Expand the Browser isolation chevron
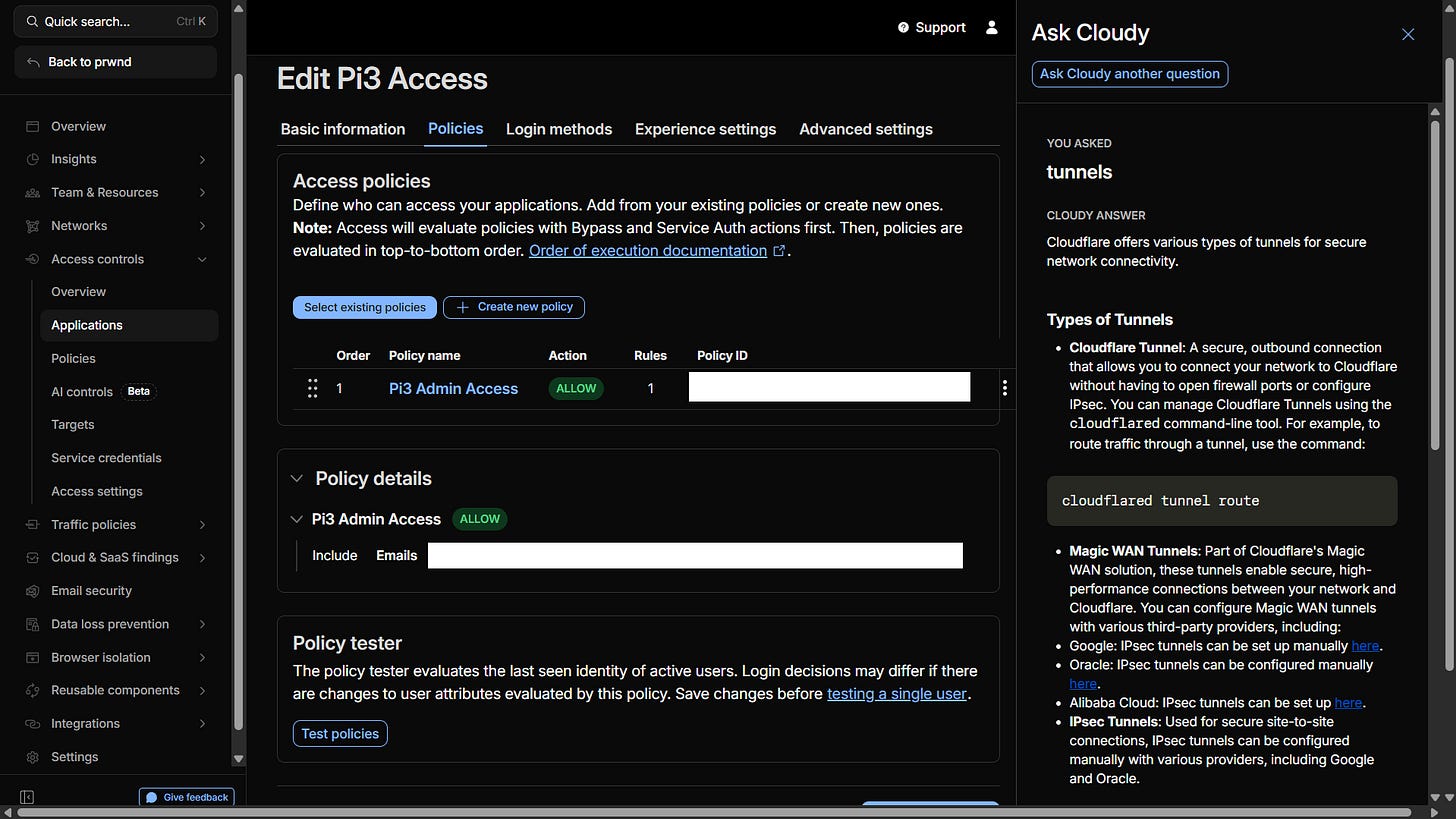The image size is (1456, 819). (202, 657)
